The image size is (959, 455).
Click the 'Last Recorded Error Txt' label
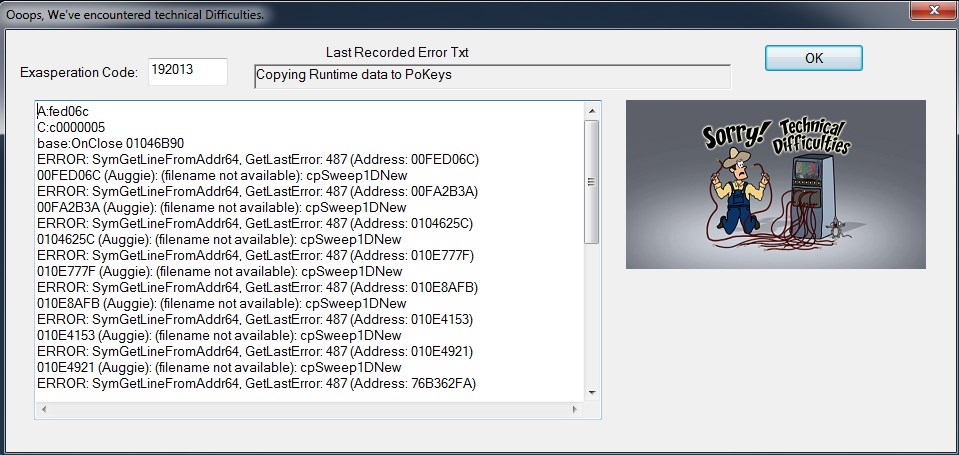(x=397, y=52)
